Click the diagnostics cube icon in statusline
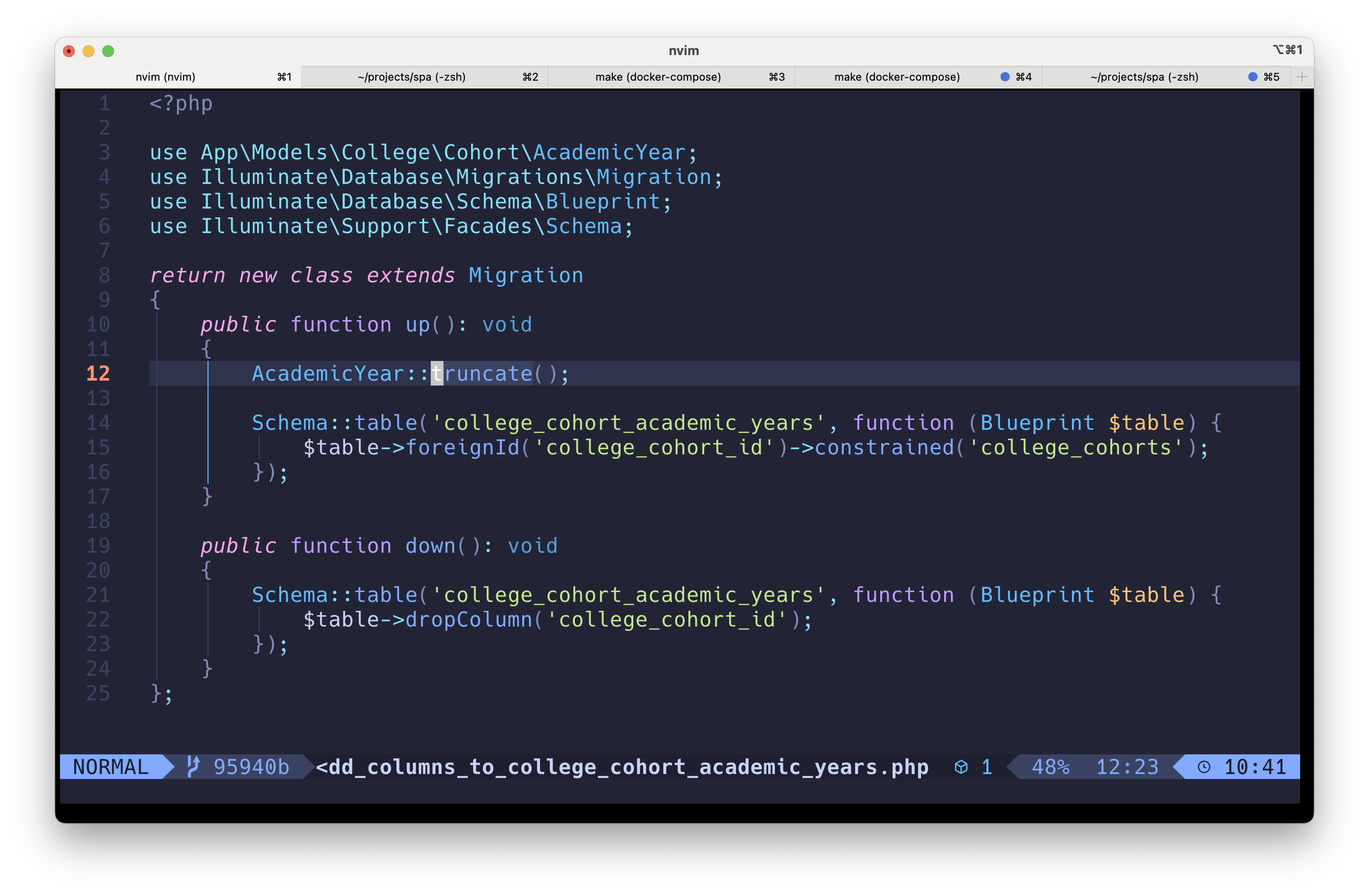 (x=960, y=767)
